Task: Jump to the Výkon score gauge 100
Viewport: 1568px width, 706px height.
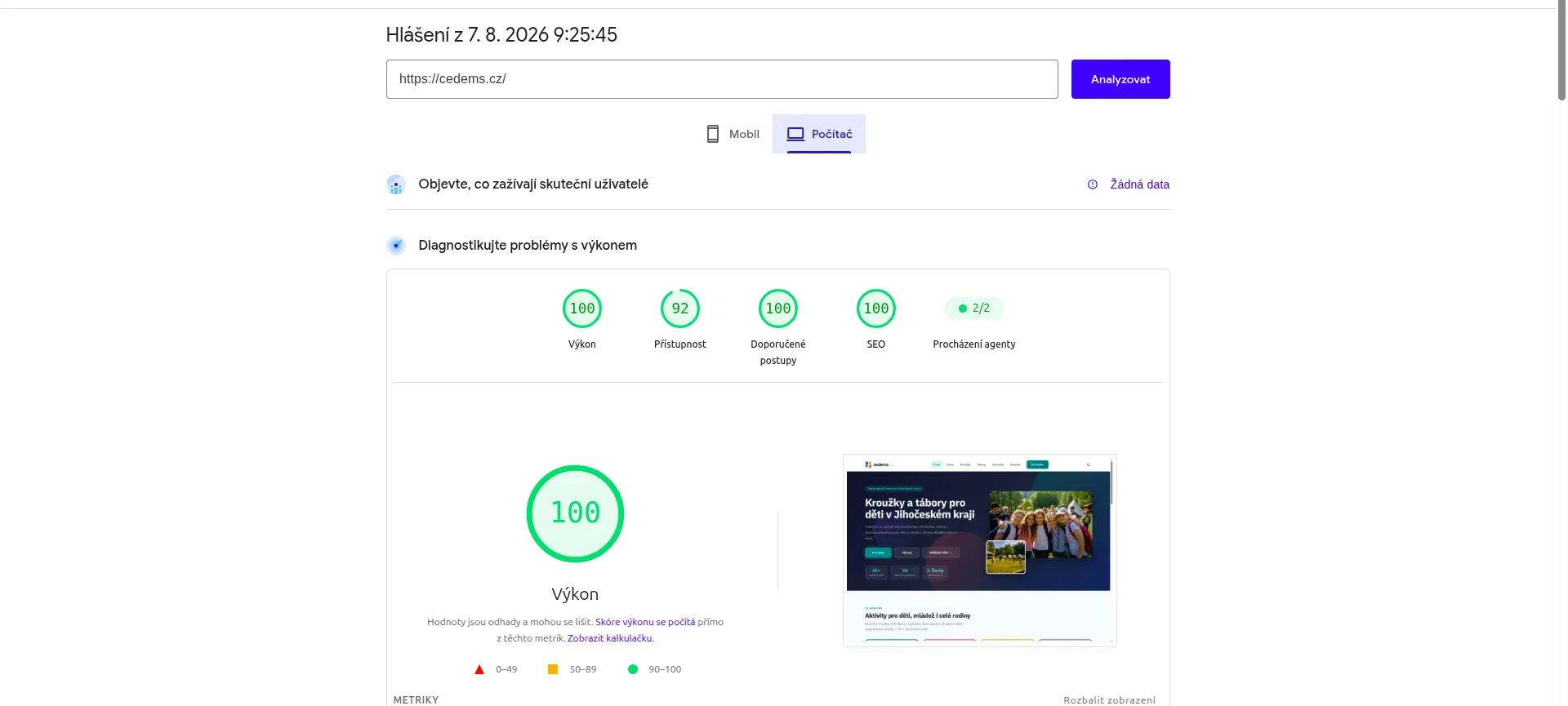Action: pos(582,309)
